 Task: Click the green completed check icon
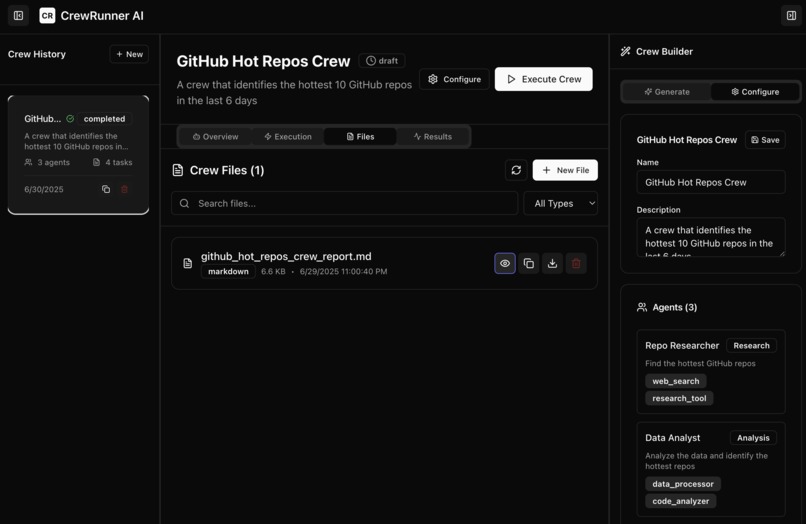tap(70, 118)
